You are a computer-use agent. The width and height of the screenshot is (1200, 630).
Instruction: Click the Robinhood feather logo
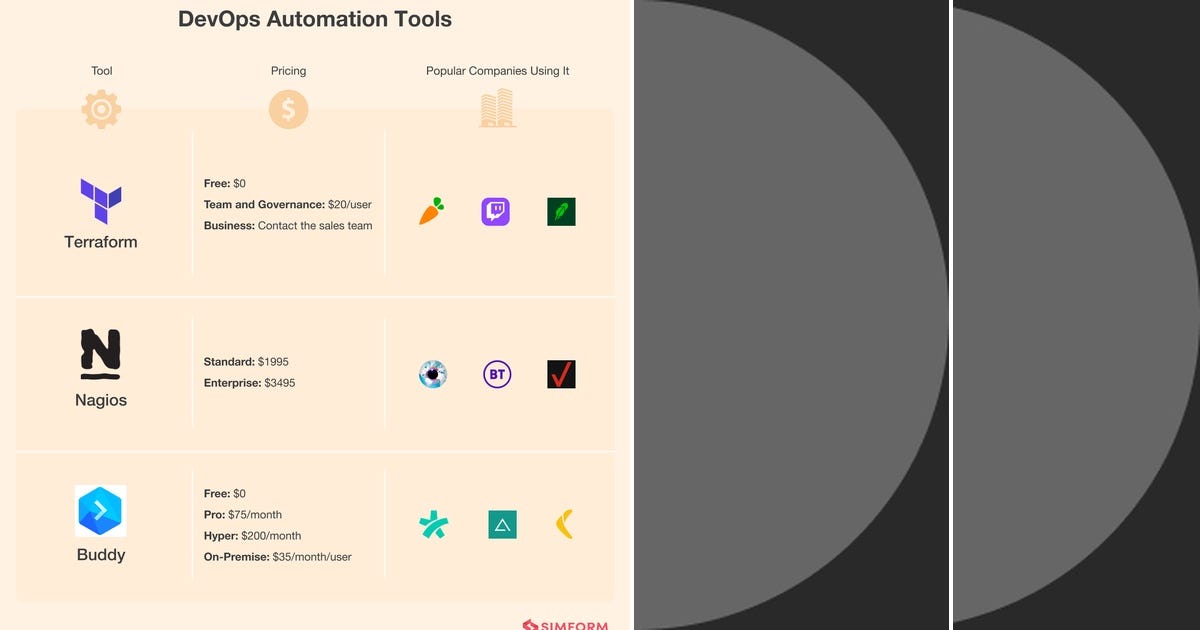(561, 211)
